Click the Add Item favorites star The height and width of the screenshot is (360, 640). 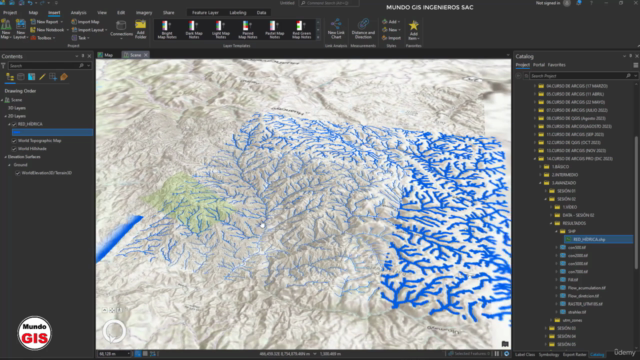point(413,25)
